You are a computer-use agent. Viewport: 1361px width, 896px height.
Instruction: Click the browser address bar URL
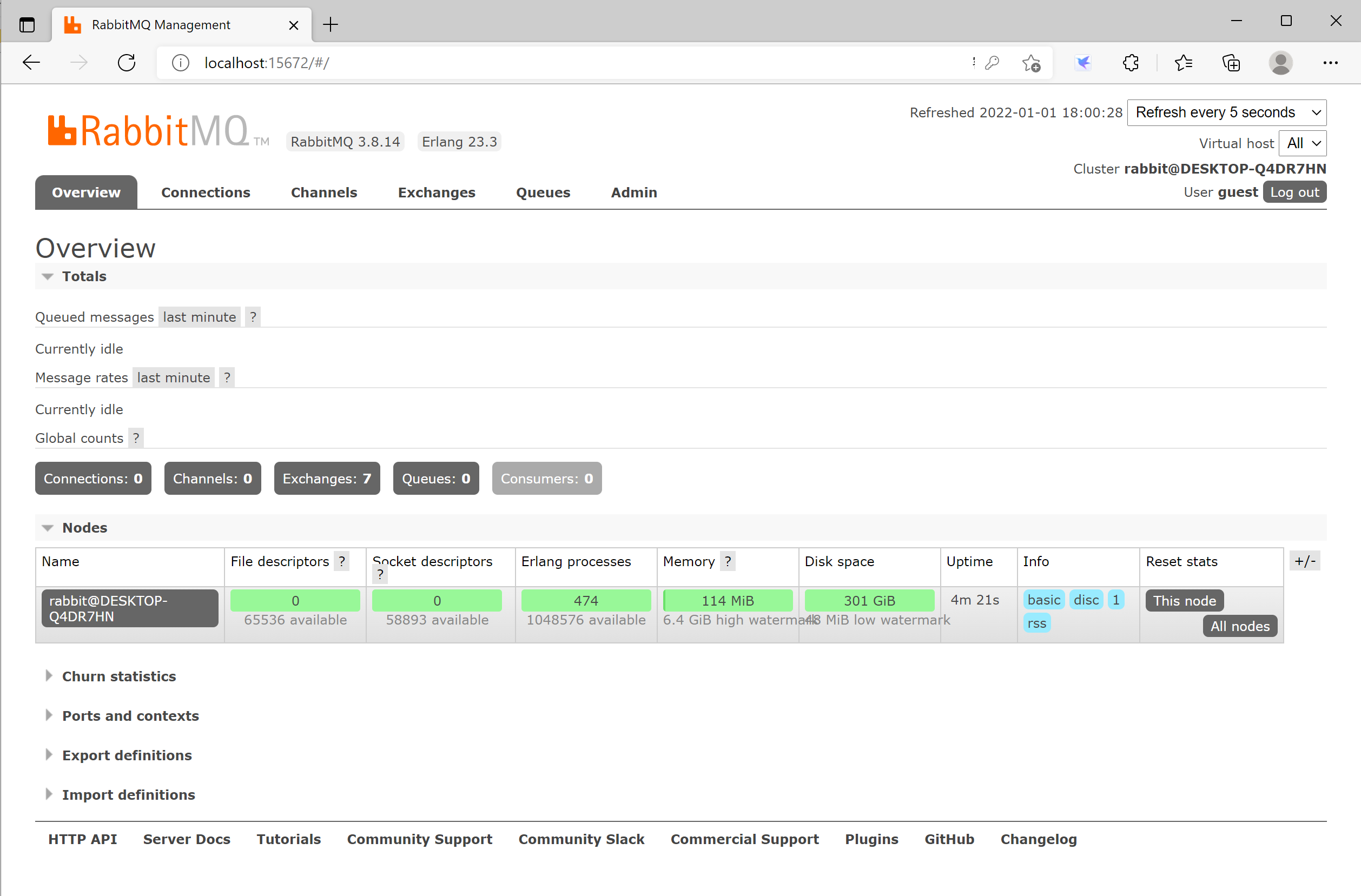267,62
